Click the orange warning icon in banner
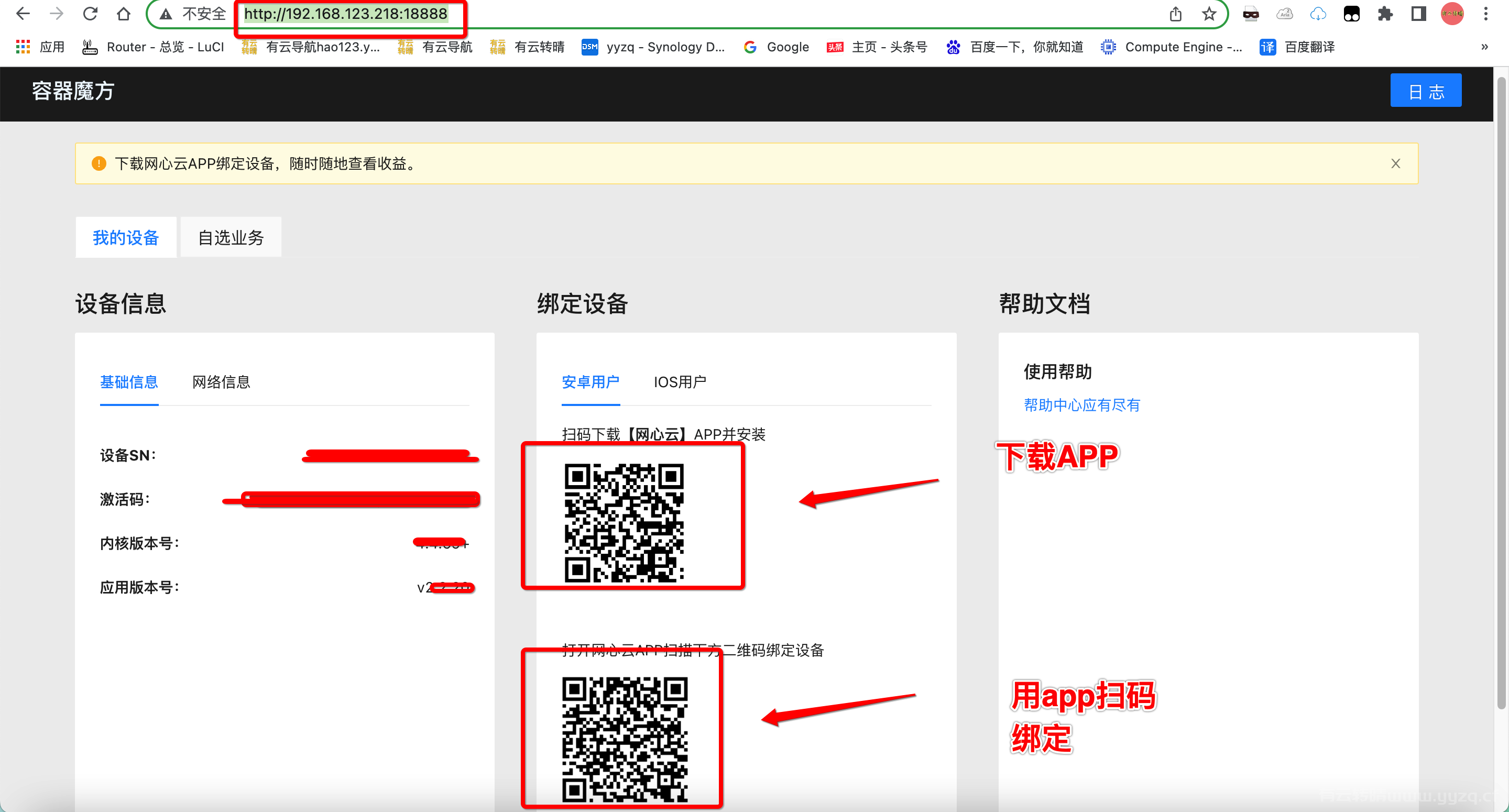1509x812 pixels. pos(99,163)
